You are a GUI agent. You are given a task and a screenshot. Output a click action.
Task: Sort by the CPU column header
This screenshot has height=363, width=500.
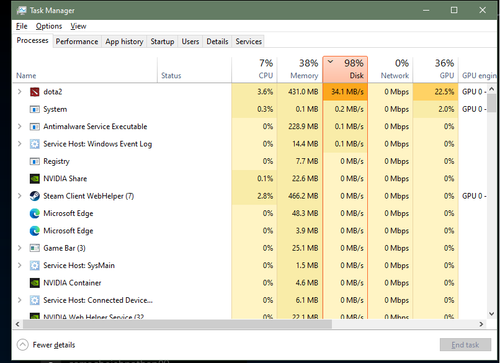pyautogui.click(x=254, y=70)
